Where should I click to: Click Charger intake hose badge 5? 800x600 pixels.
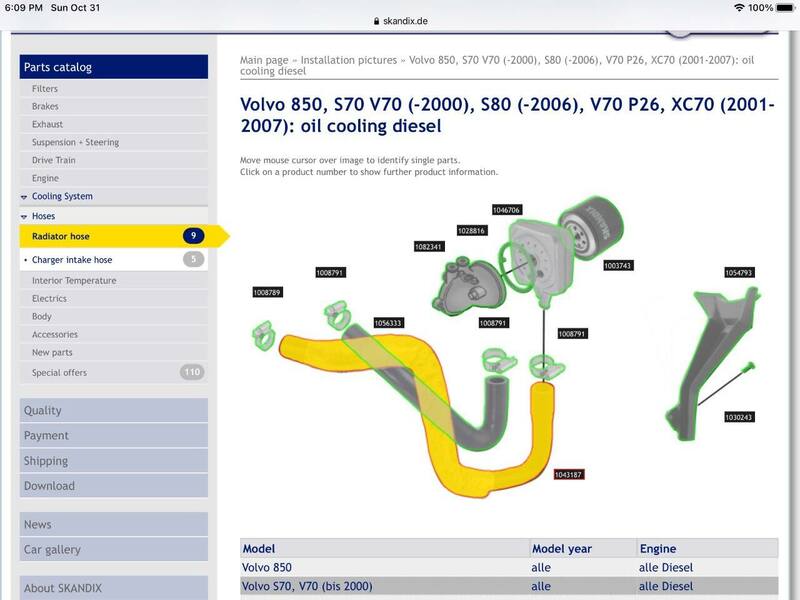(193, 259)
